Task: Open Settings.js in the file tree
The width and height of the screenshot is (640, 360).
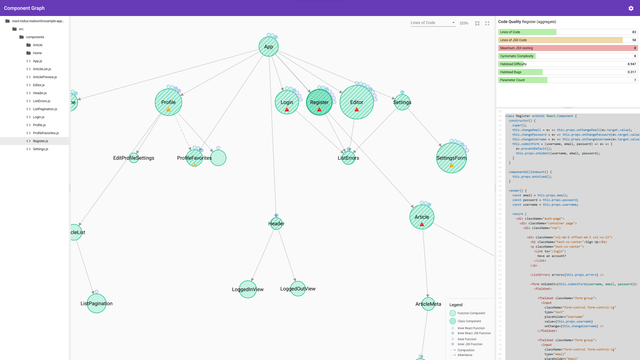Action: (37, 149)
